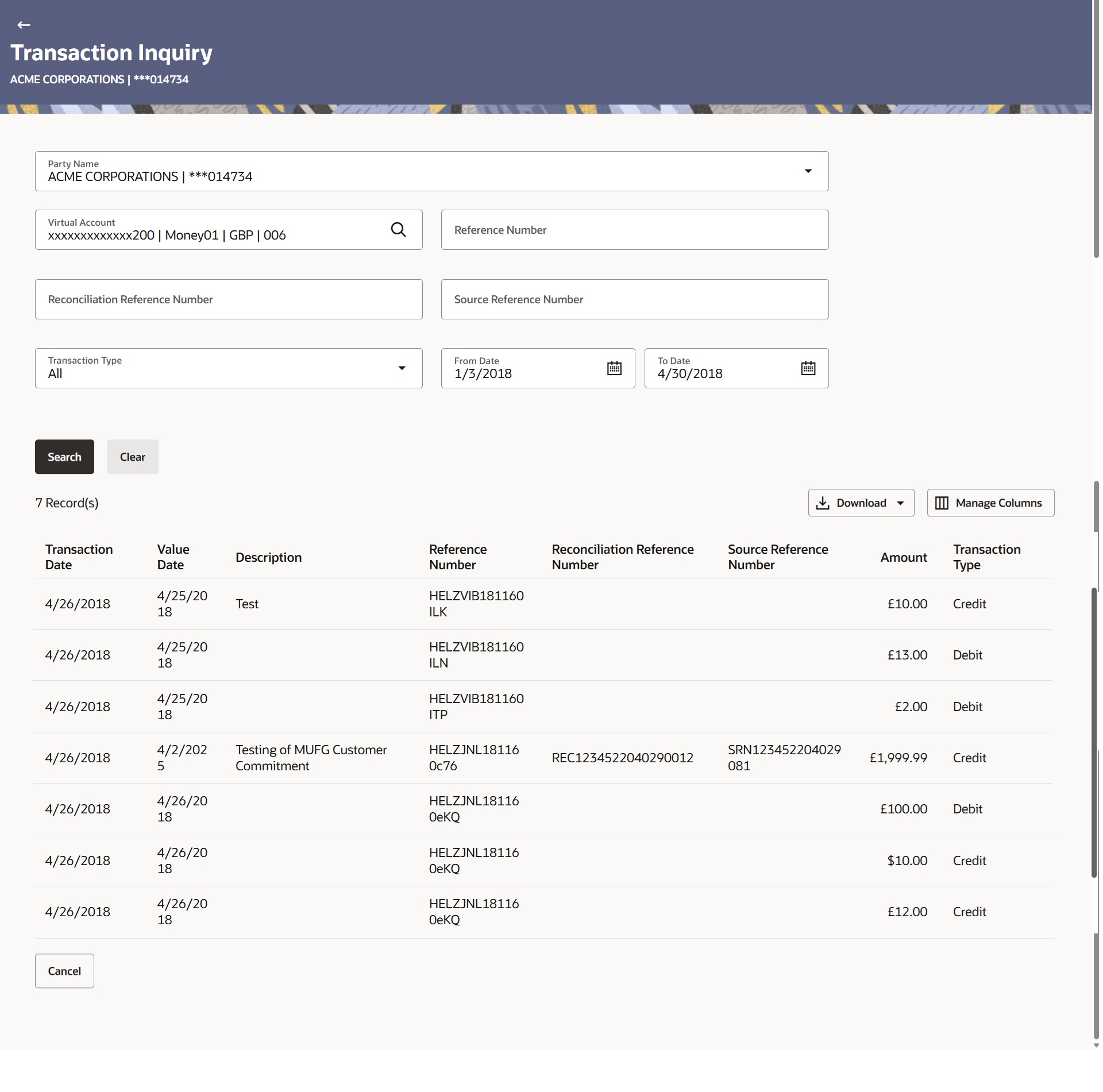Click the Cancel button
Image resolution: width=1103 pixels, height=1092 pixels.
(x=64, y=971)
